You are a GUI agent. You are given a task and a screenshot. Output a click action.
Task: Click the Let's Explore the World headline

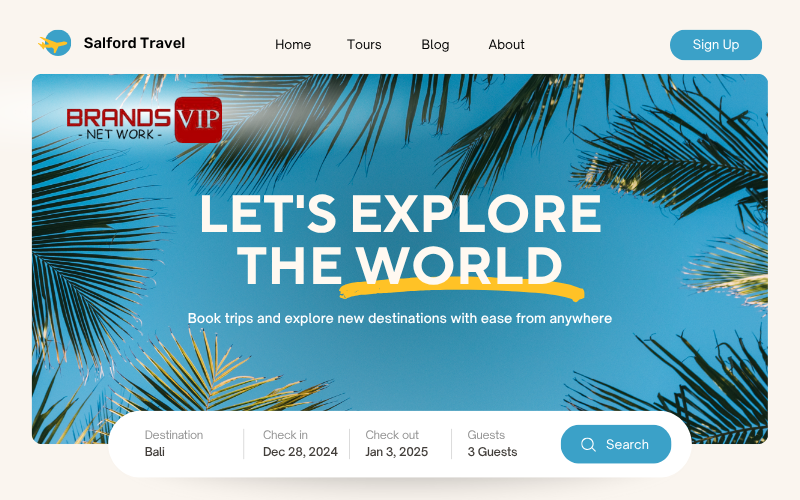[401, 239]
